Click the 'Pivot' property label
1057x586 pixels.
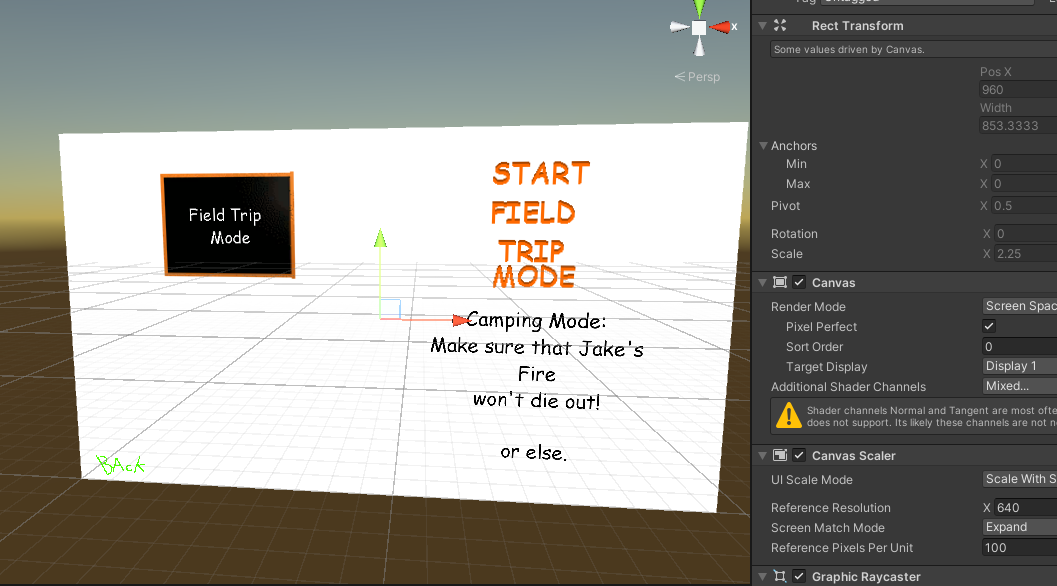tap(785, 206)
